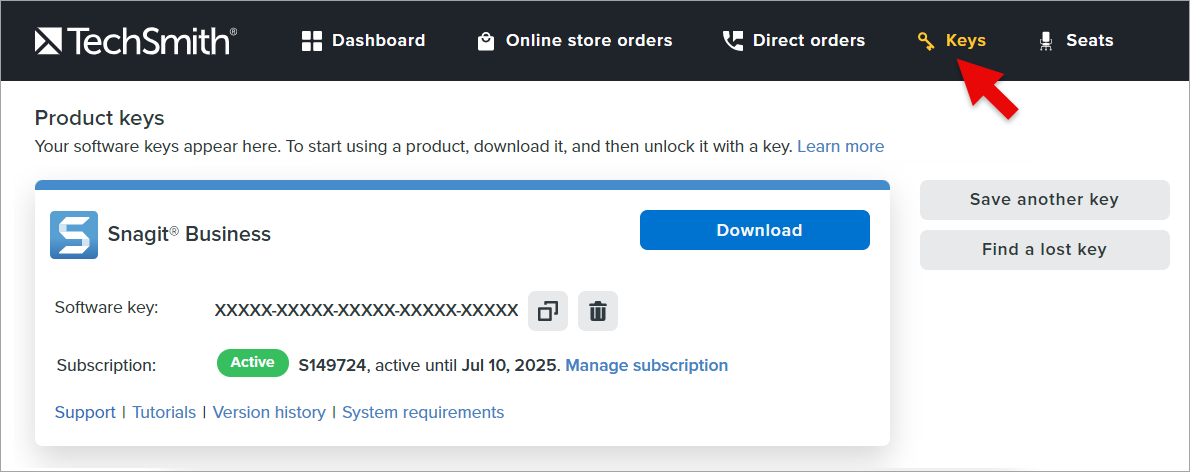Viewport: 1193px width, 474px height.
Task: Delete the software key with trash icon
Action: coord(598,311)
